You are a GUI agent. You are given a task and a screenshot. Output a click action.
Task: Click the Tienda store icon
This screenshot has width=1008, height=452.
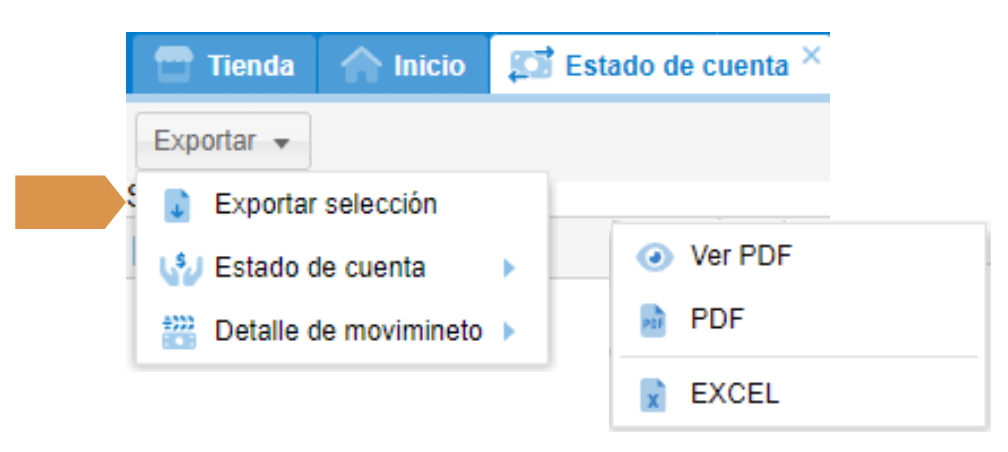tap(173, 66)
